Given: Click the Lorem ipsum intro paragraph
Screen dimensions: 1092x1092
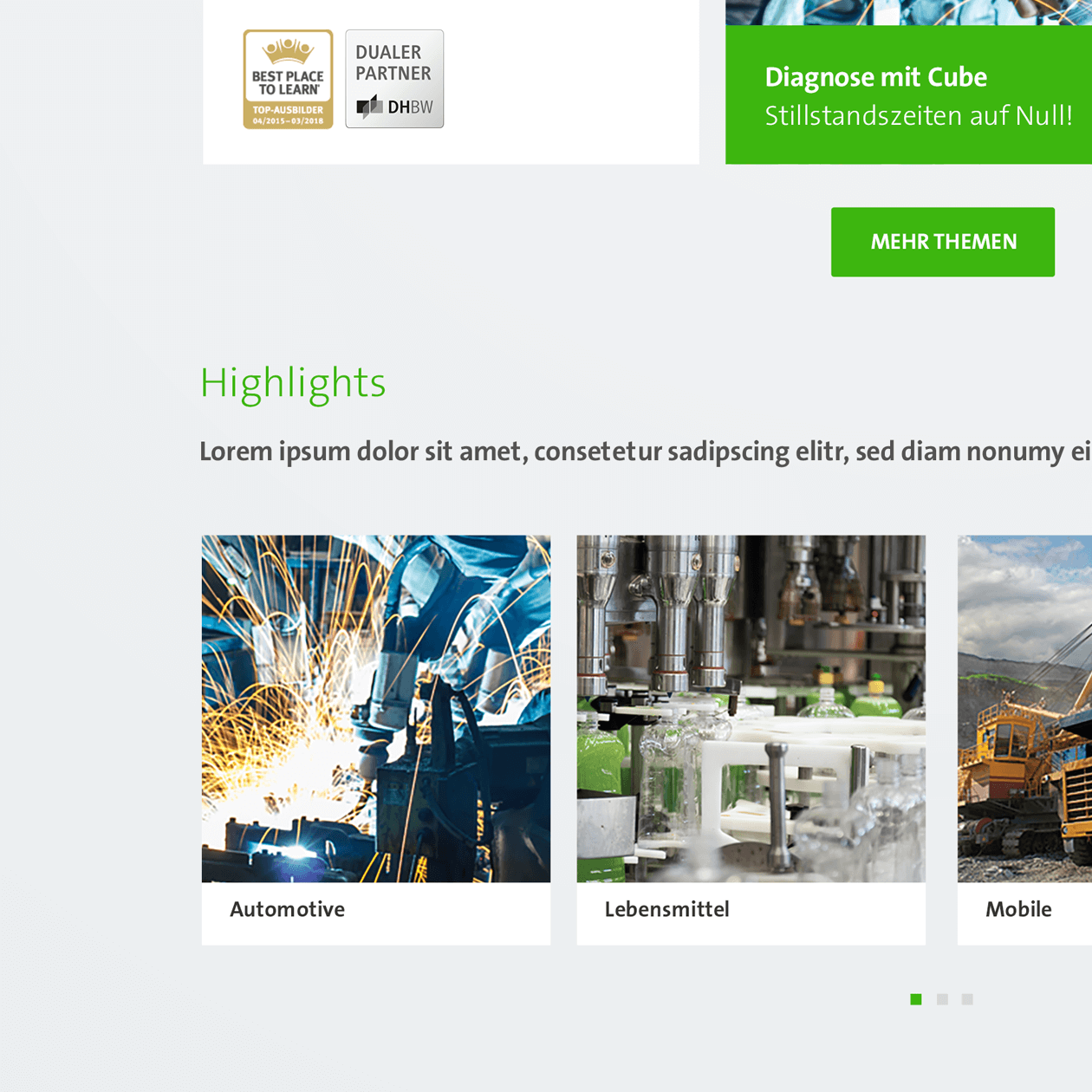Looking at the screenshot, I should click(x=646, y=452).
